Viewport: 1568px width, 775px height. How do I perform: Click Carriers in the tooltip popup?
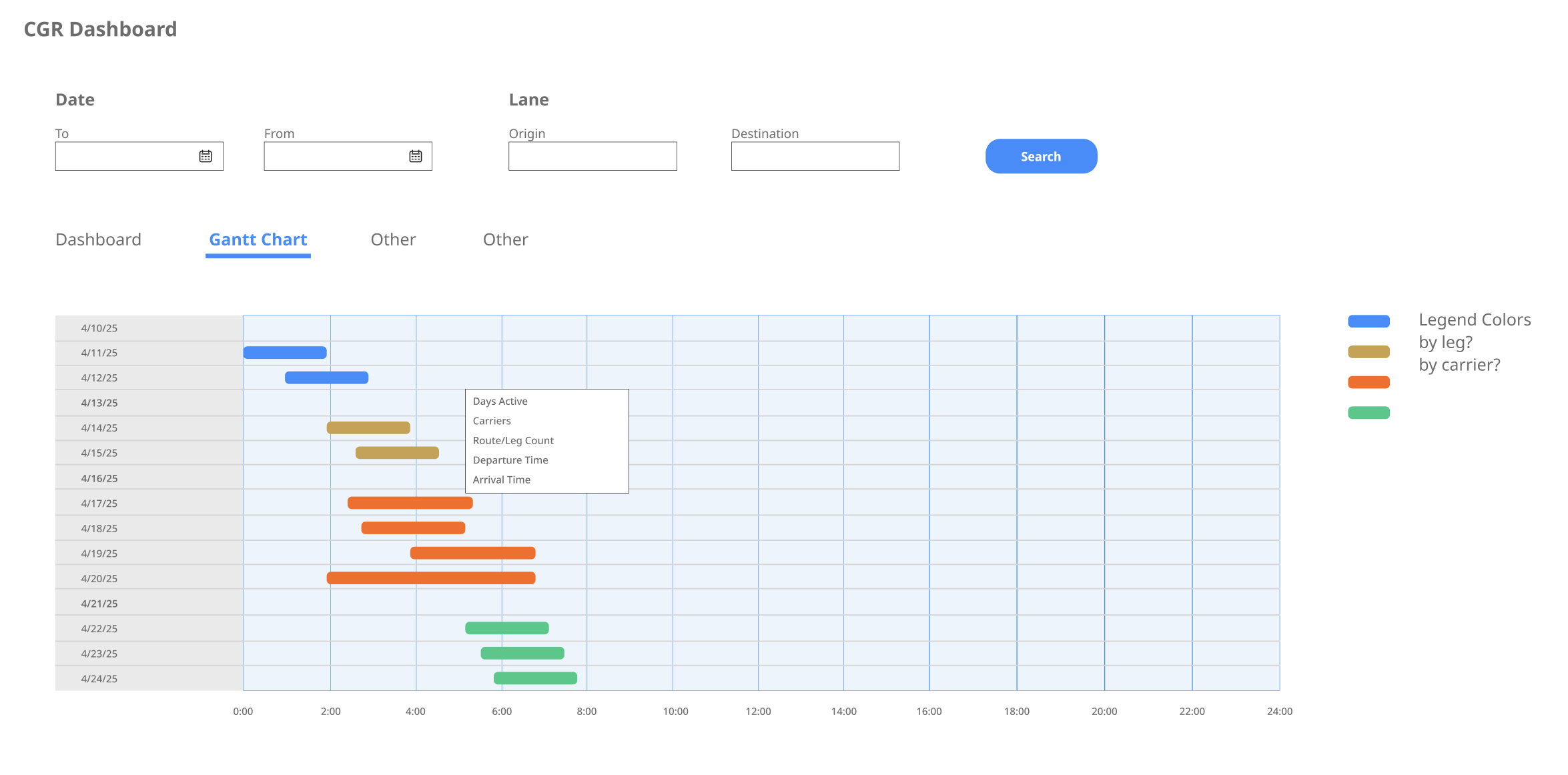coord(492,421)
